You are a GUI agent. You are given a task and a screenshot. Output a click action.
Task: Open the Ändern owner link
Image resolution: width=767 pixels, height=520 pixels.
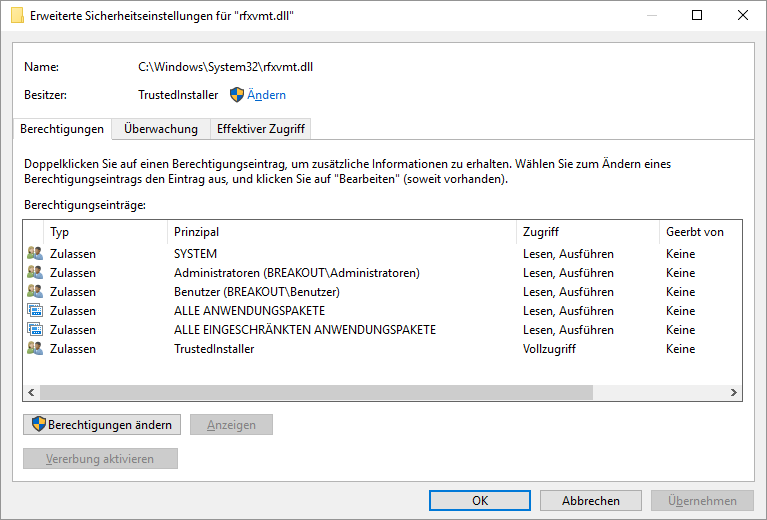click(x=266, y=95)
